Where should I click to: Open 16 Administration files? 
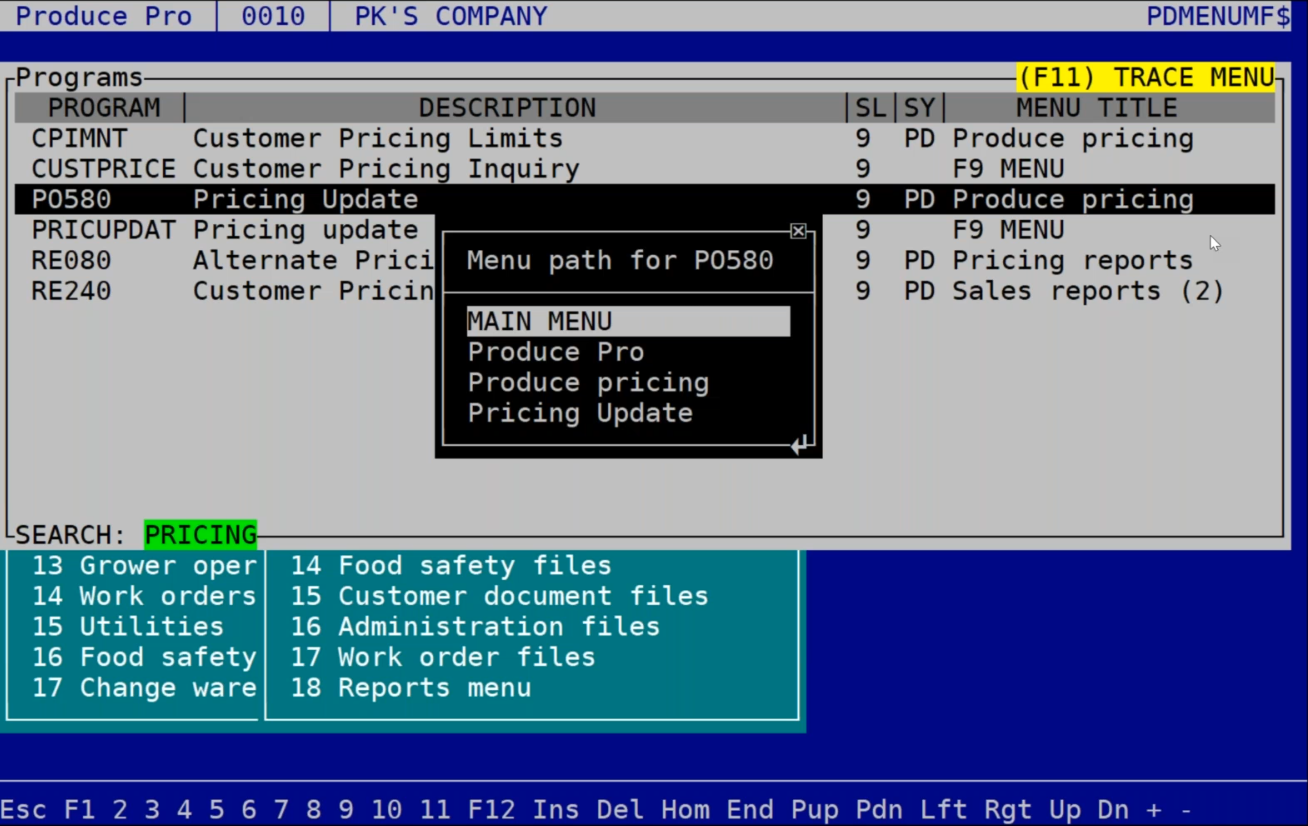point(475,627)
